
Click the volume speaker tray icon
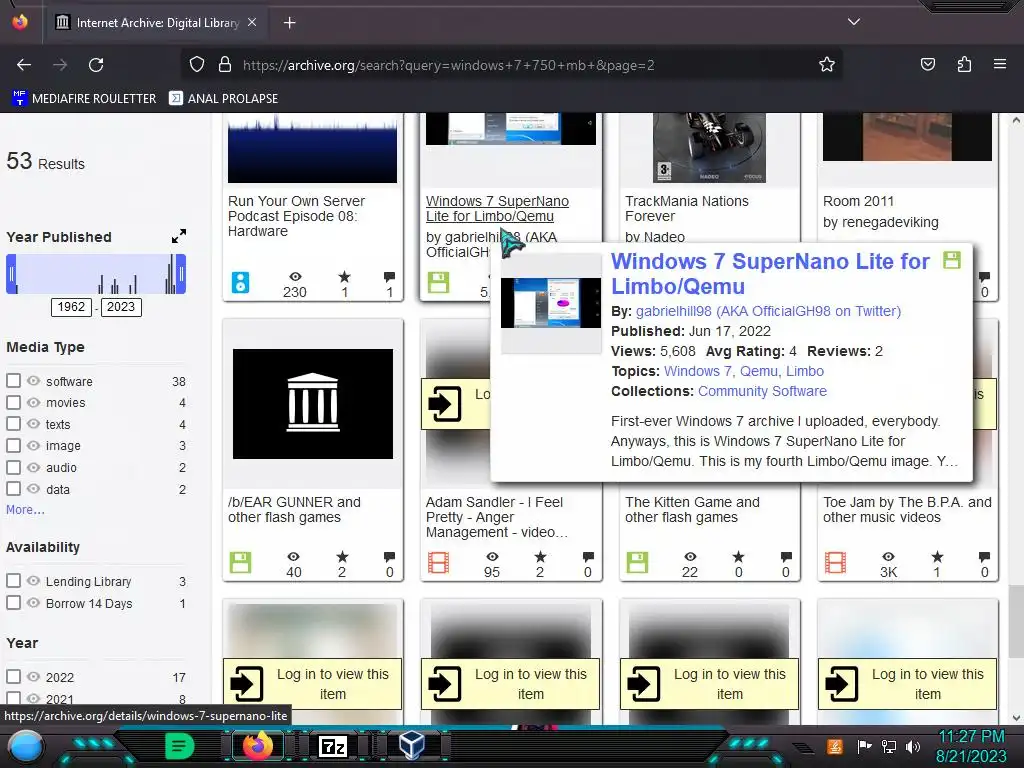pos(912,746)
